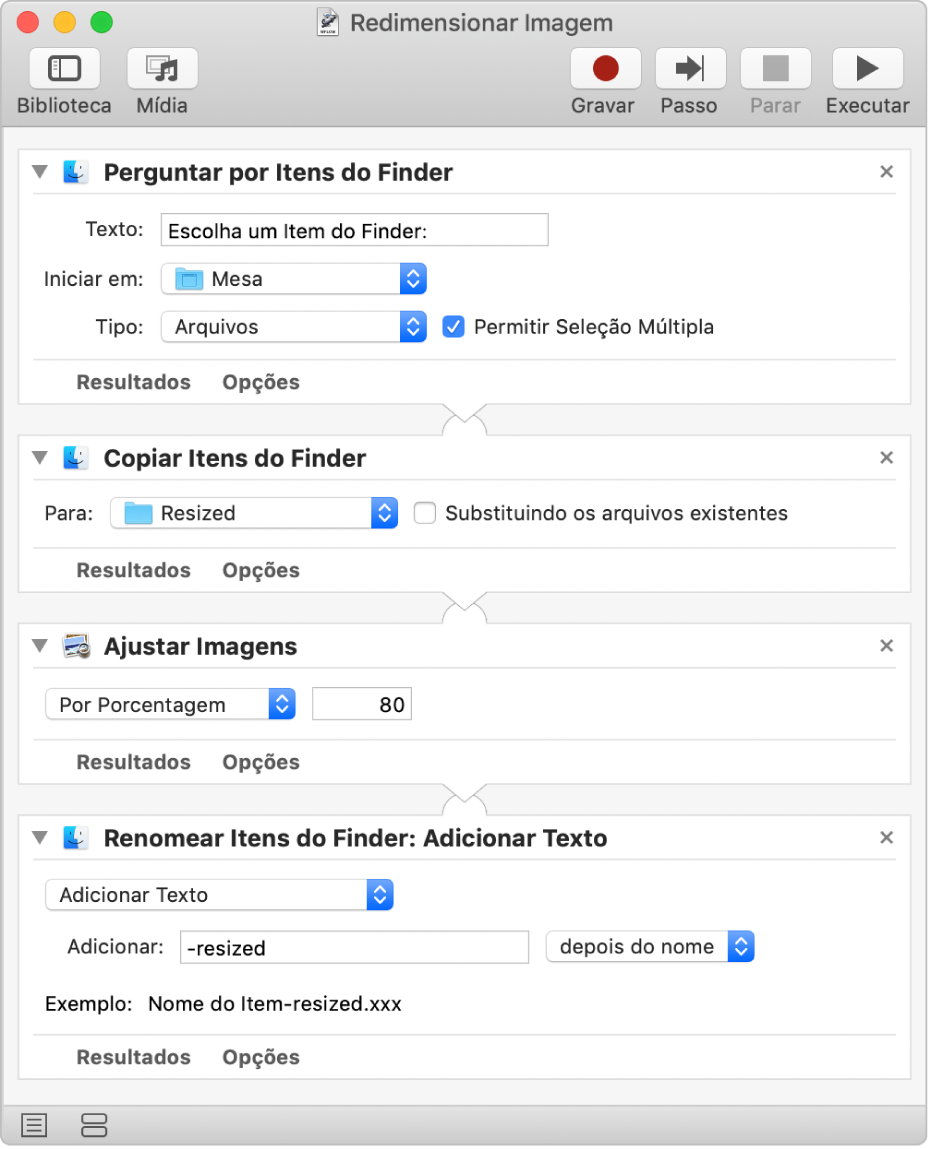Open the depois do nome dropdown

pyautogui.click(x=650, y=946)
